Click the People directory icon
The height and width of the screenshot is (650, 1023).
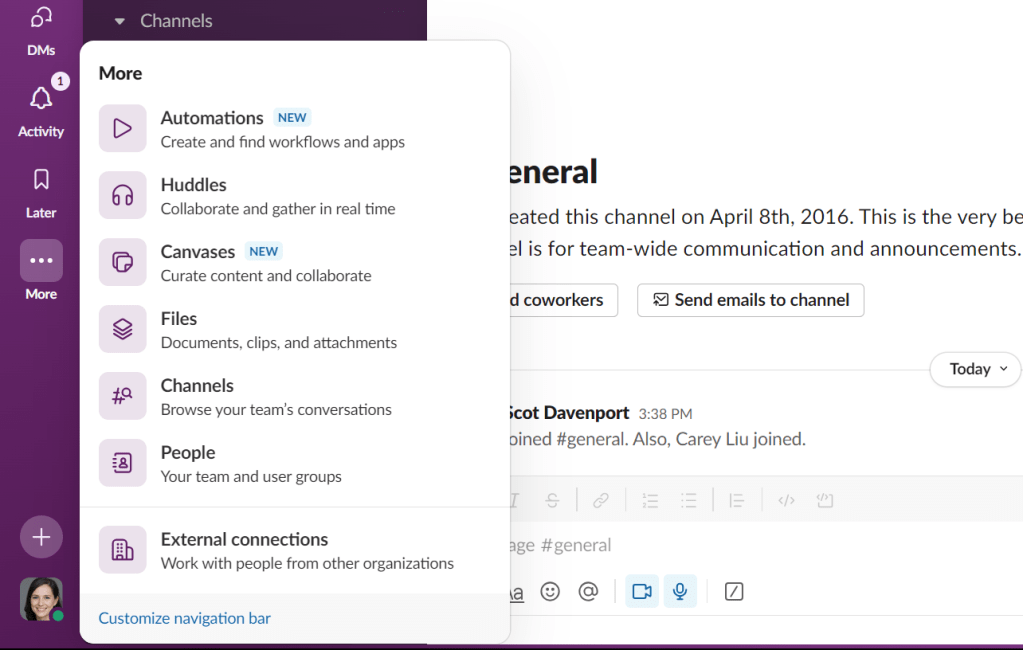click(x=123, y=463)
